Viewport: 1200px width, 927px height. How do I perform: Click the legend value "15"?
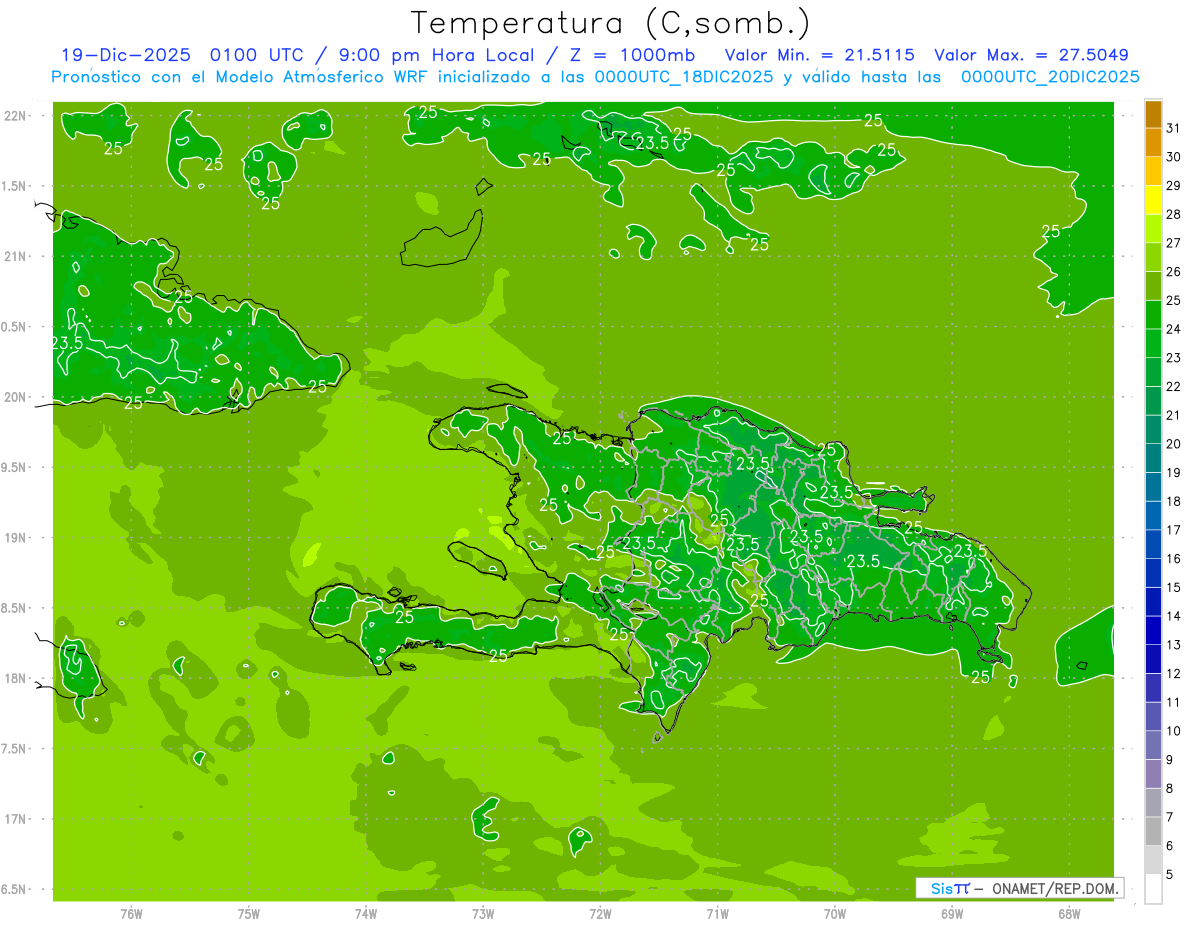click(1173, 587)
